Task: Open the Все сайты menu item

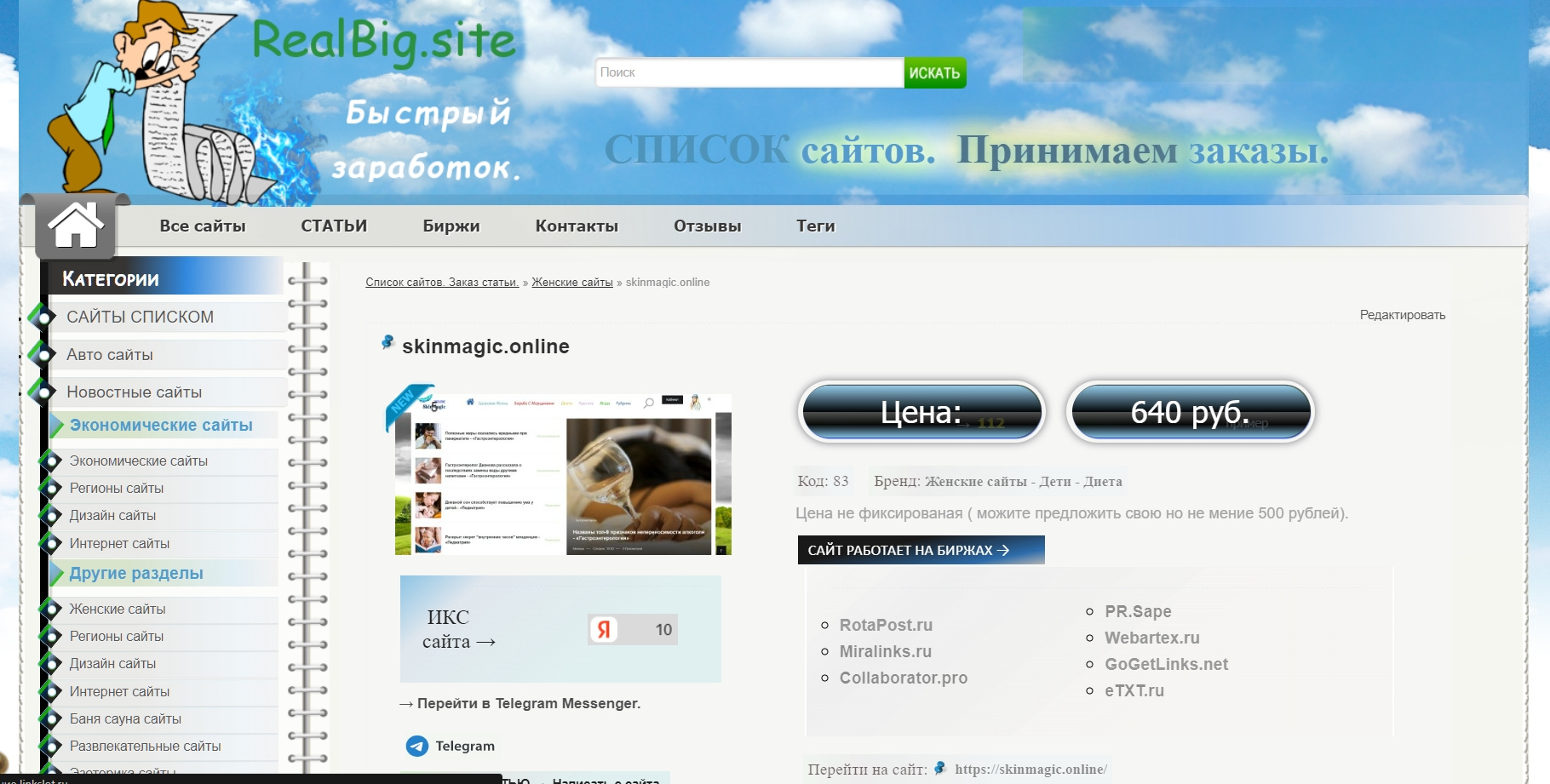Action: [x=203, y=226]
